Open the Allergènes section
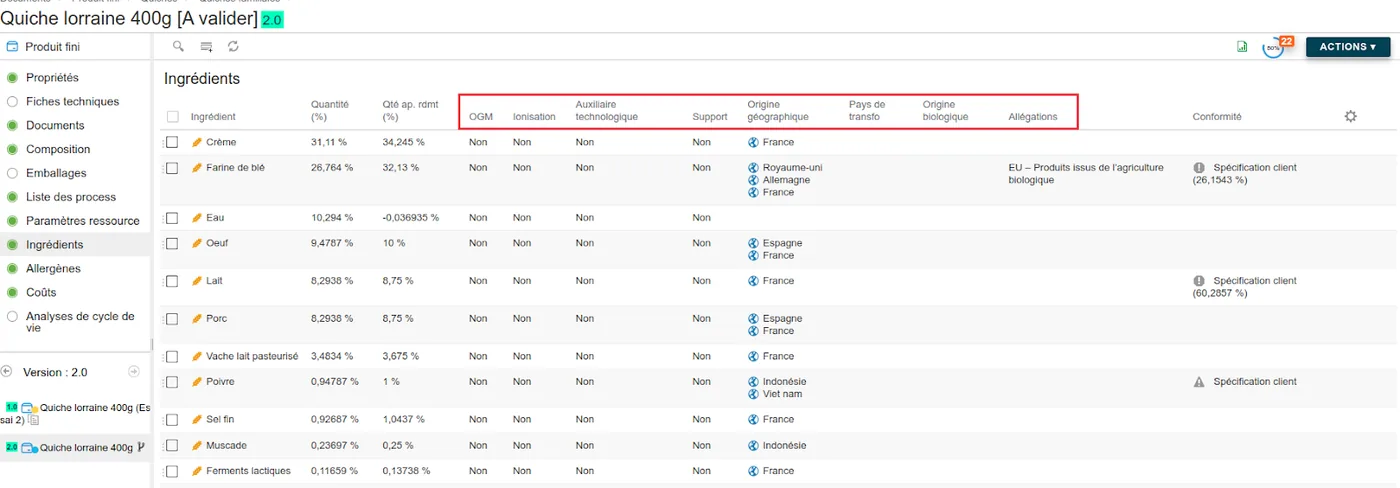1400x488 pixels. tap(53, 268)
